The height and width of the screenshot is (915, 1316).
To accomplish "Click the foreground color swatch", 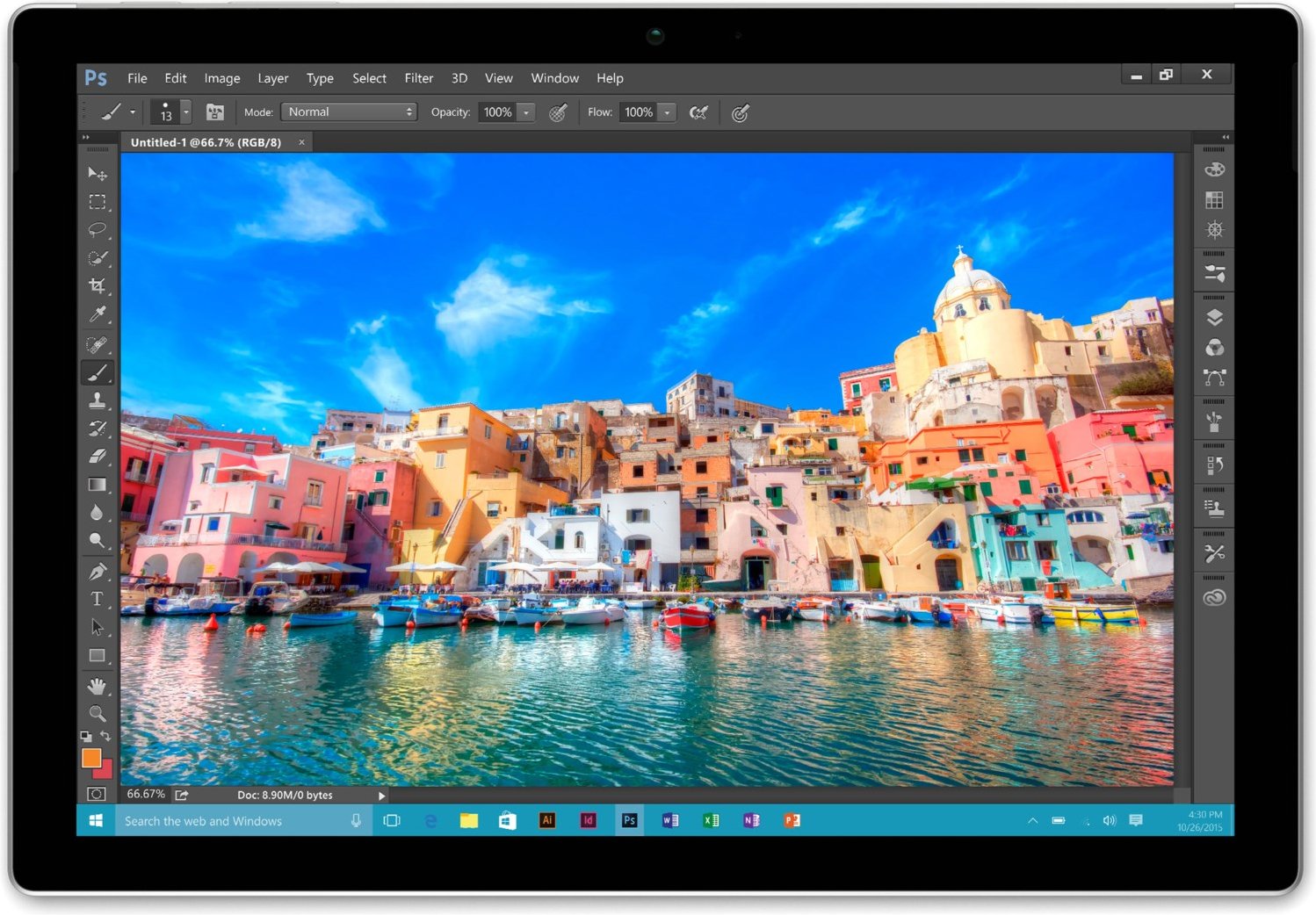I will point(91,759).
